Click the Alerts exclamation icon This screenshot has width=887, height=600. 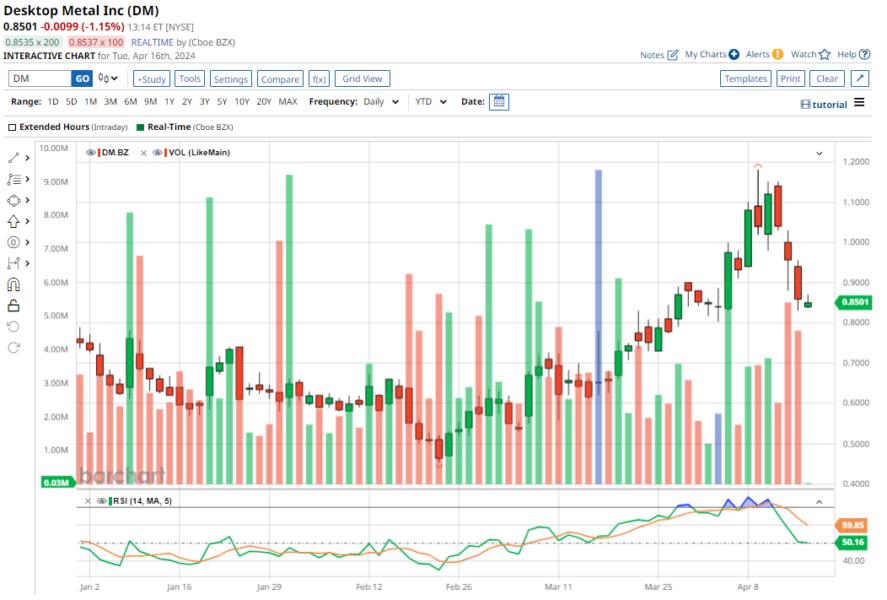(x=778, y=54)
